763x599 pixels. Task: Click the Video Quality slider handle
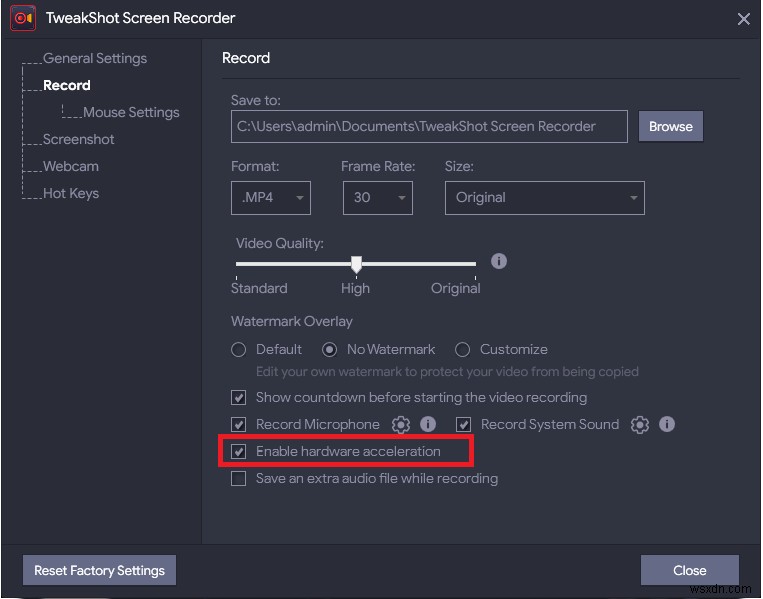tap(356, 264)
